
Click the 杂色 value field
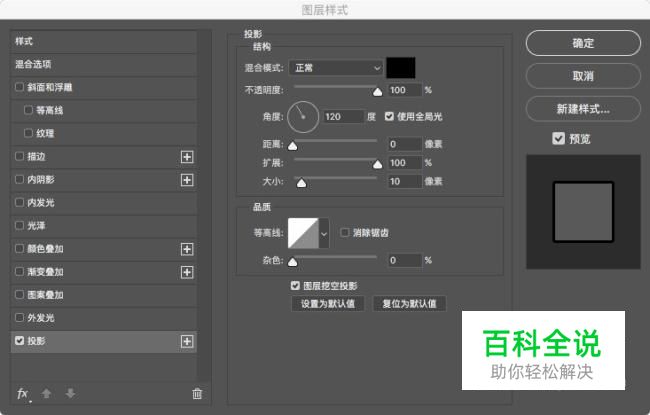pos(405,260)
